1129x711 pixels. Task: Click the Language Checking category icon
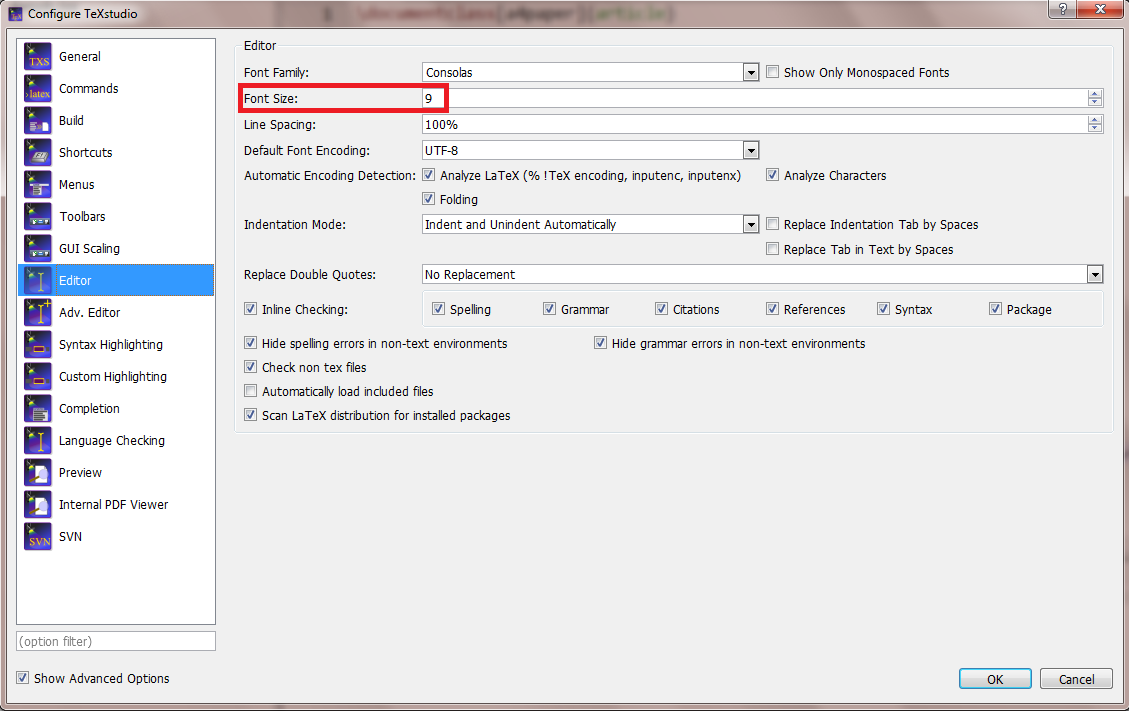pos(38,441)
